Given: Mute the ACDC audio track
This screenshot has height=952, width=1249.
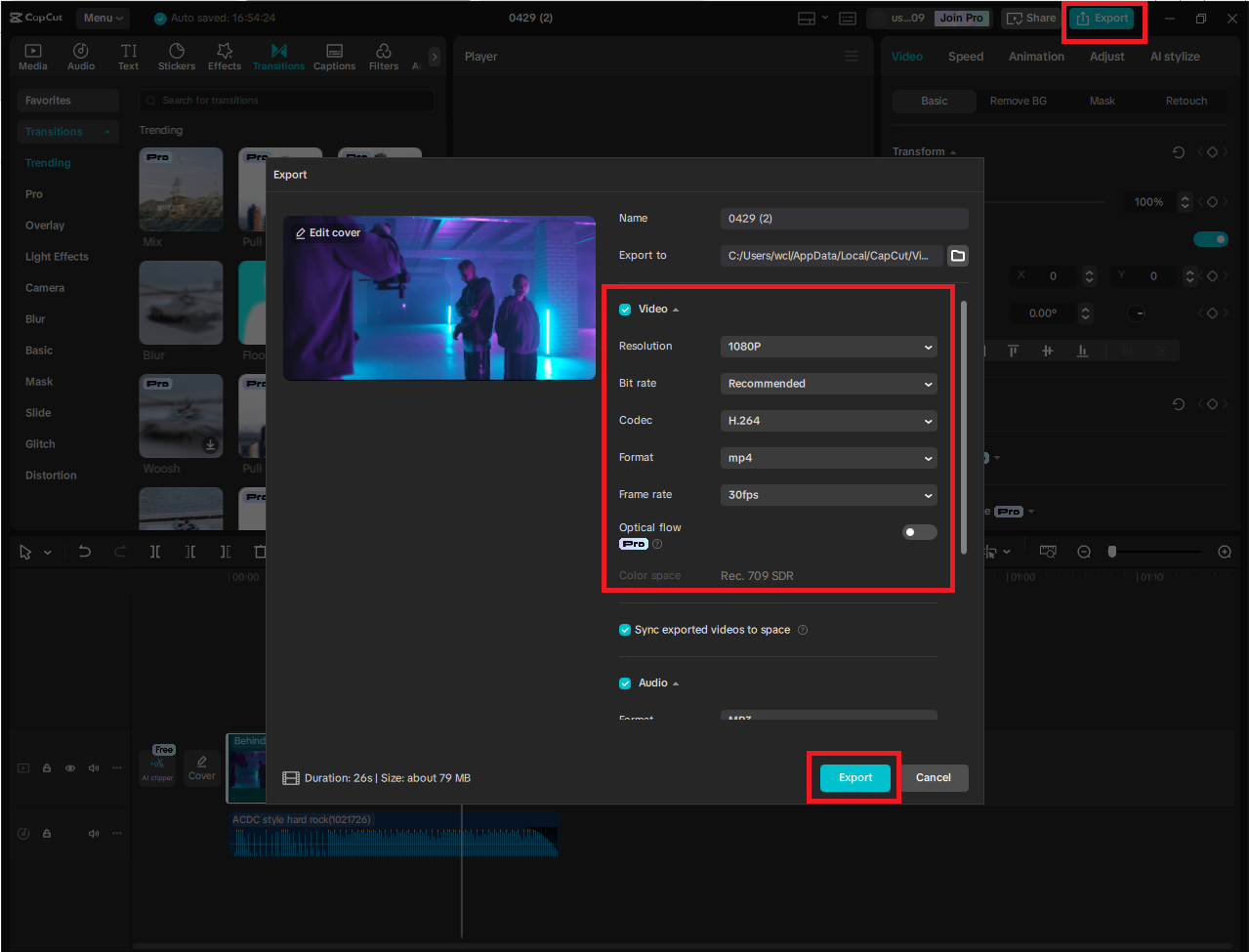Looking at the screenshot, I should click(94, 834).
